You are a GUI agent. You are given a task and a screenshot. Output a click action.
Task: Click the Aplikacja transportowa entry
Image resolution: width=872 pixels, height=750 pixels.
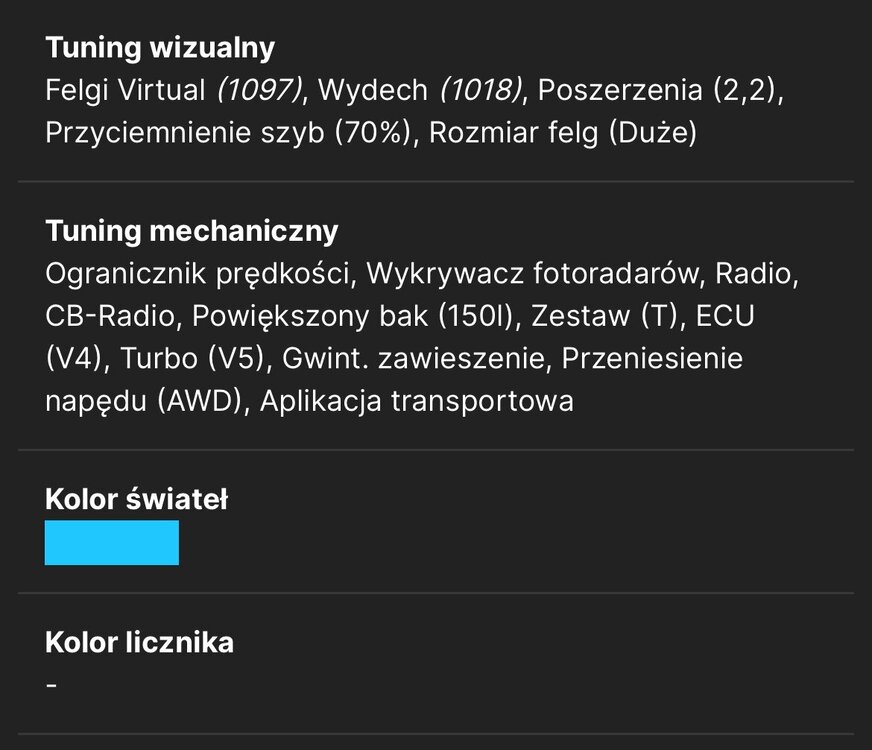(417, 401)
